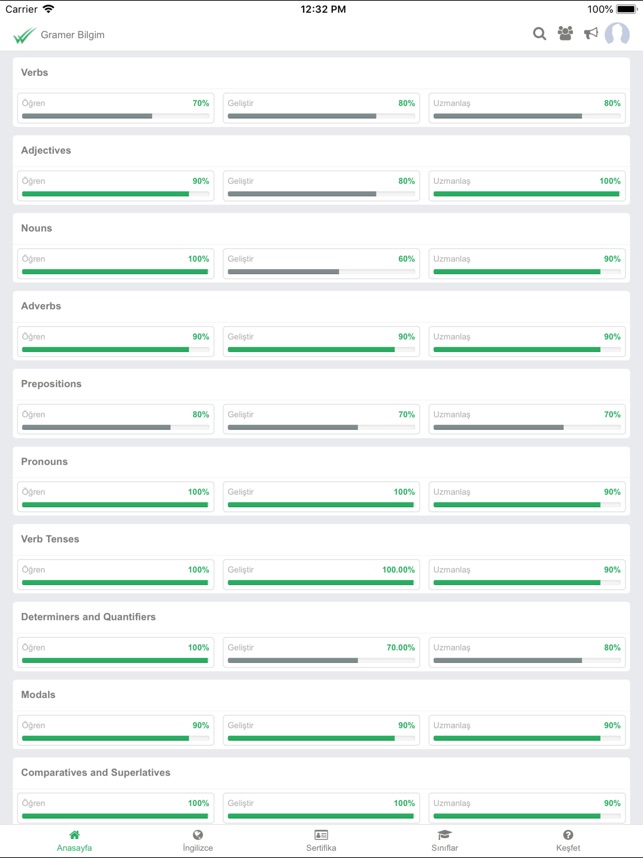Tap the green checkmark app logo

coord(24,35)
